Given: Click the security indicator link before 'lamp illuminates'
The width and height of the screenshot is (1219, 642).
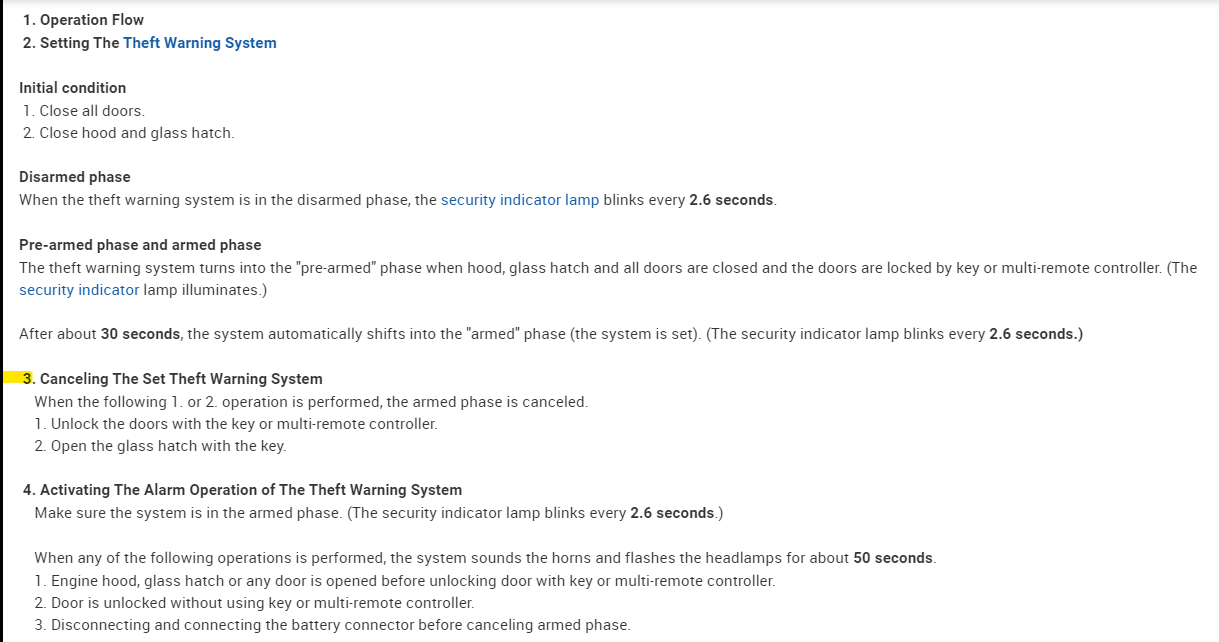Looking at the screenshot, I should 79,290.
